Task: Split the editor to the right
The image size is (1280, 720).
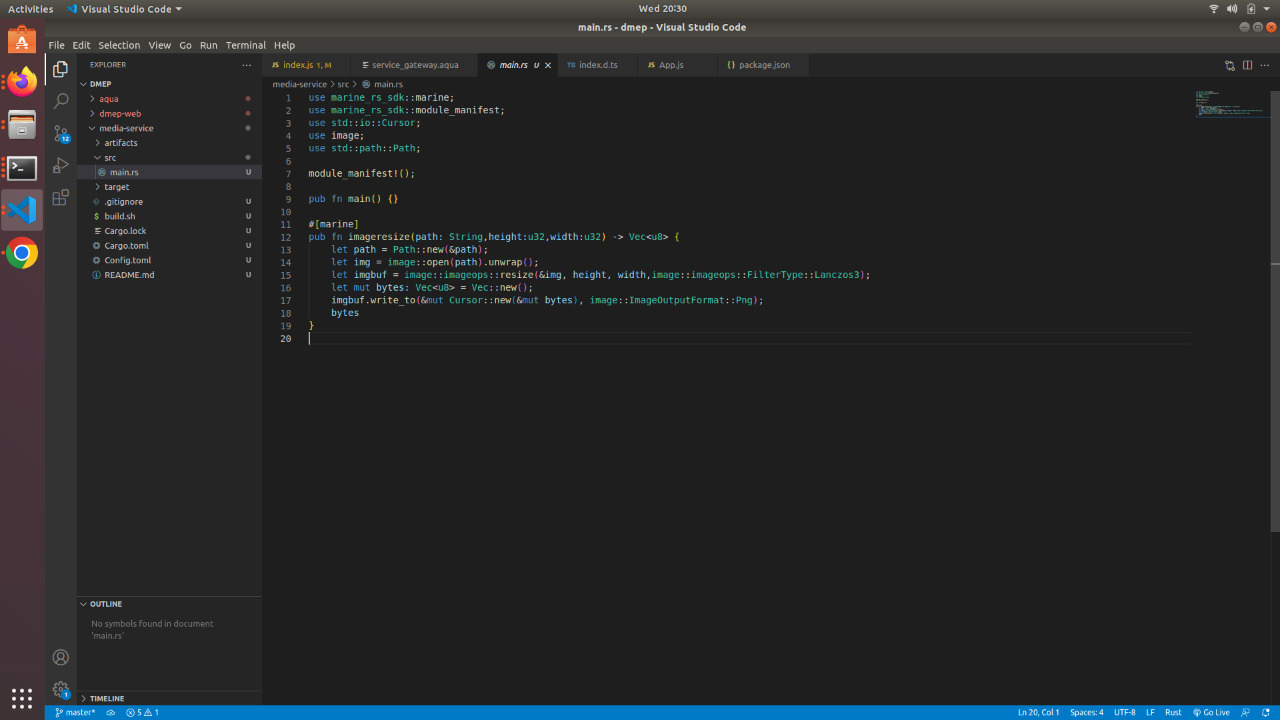Action: (x=1247, y=65)
